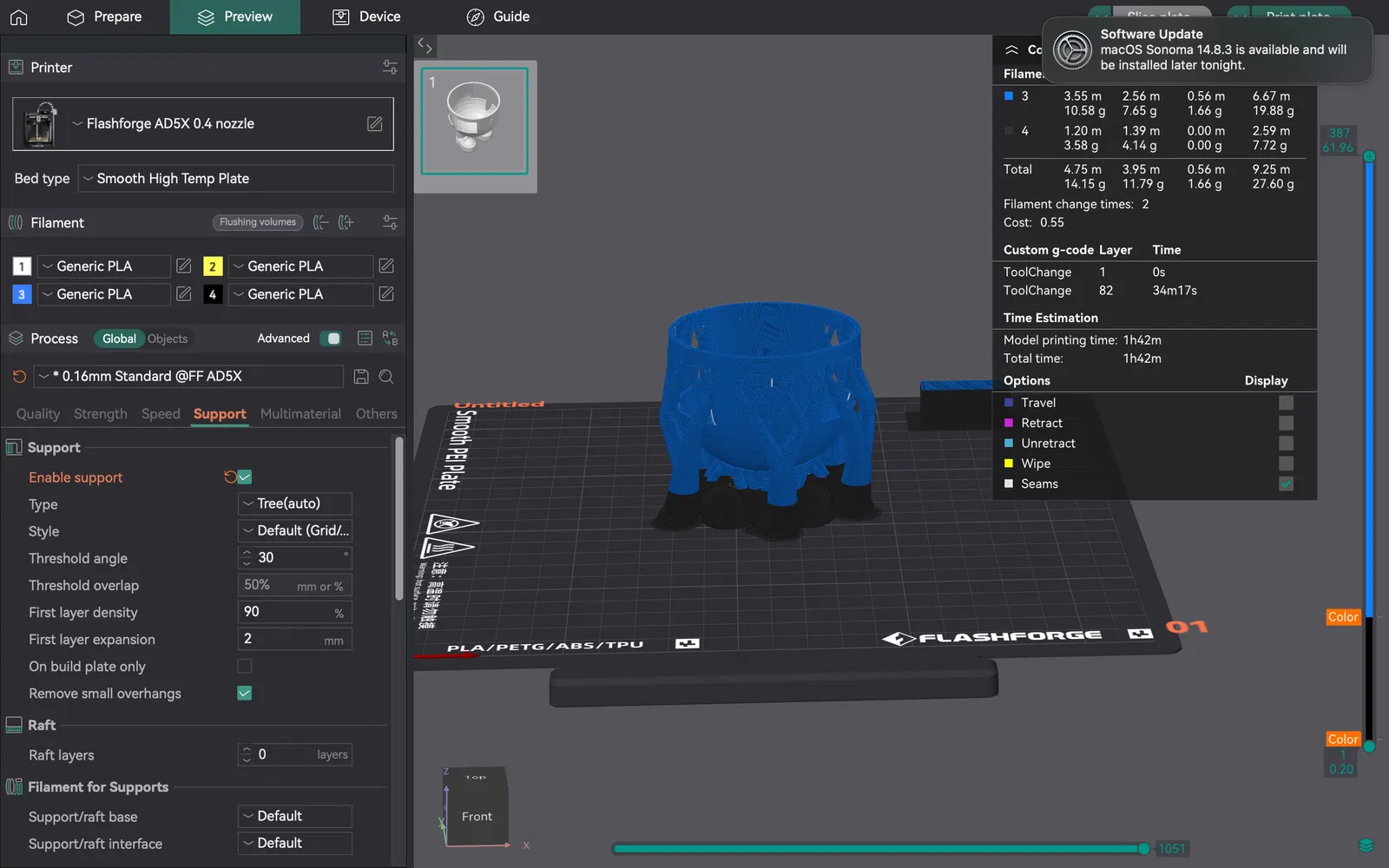Remove last filament icon
Image resolution: width=1389 pixels, height=868 pixels.
321,222
